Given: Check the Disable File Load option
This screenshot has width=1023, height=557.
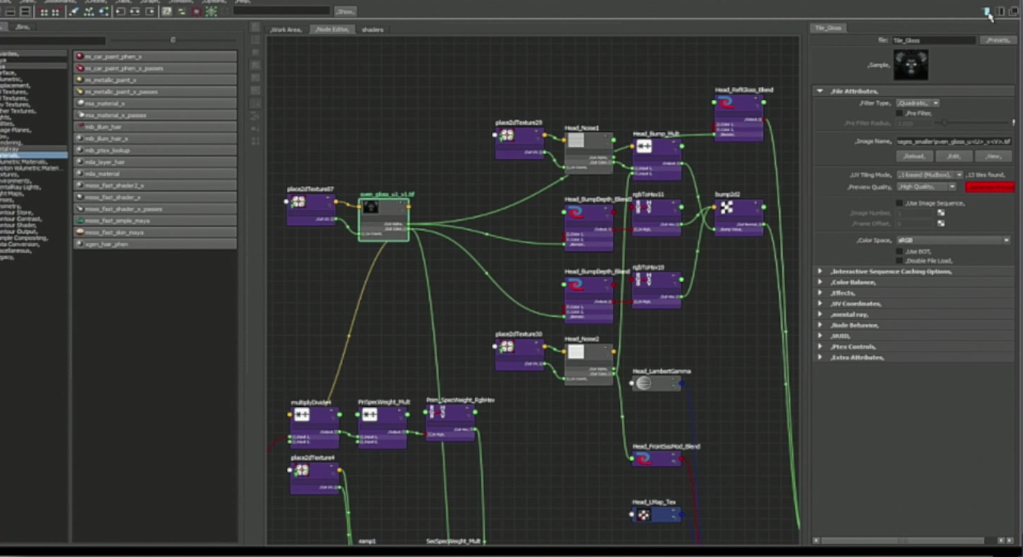Looking at the screenshot, I should pos(900,260).
